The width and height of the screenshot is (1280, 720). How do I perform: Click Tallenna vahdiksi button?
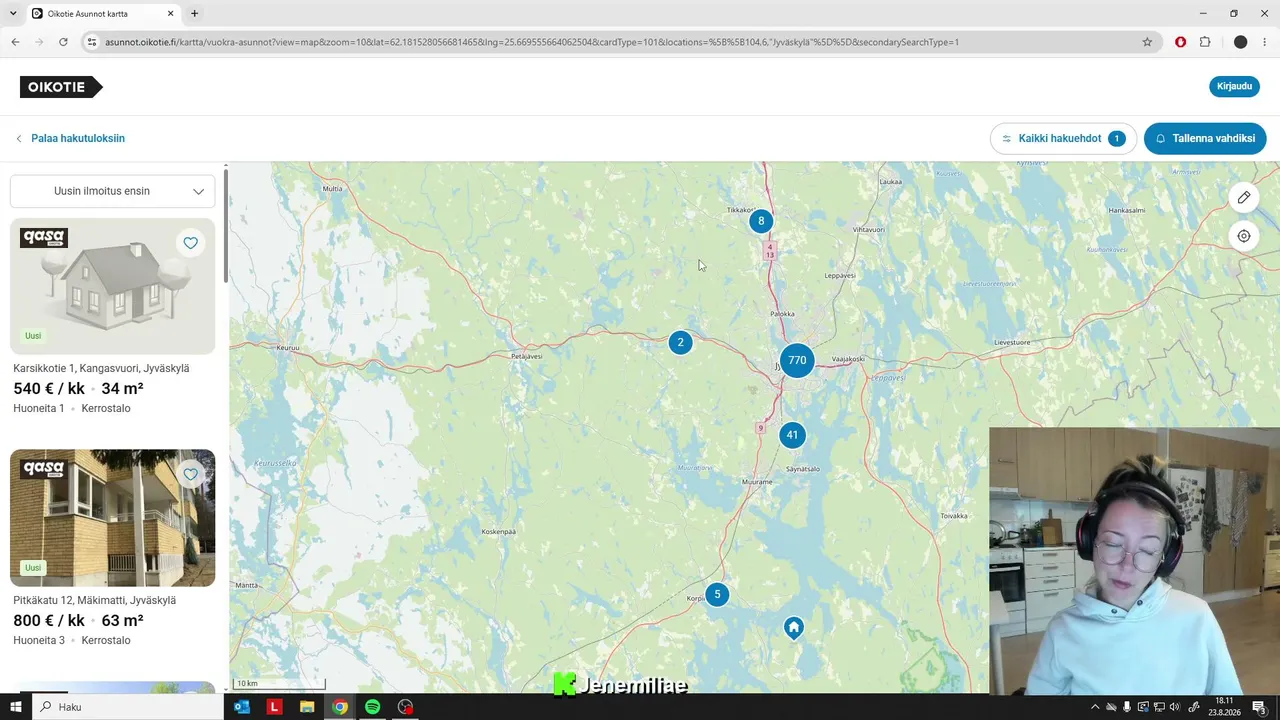point(1205,139)
